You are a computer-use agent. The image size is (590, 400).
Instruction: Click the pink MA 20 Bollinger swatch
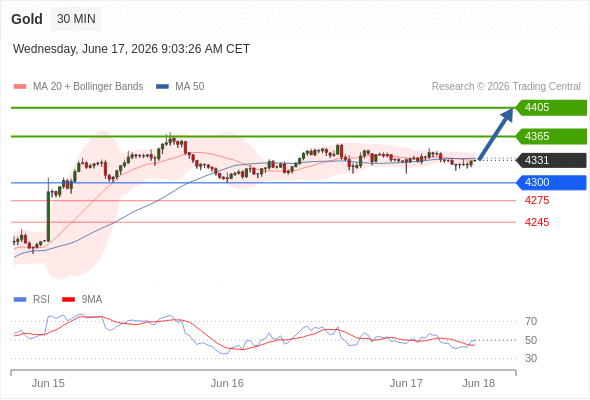pos(20,87)
